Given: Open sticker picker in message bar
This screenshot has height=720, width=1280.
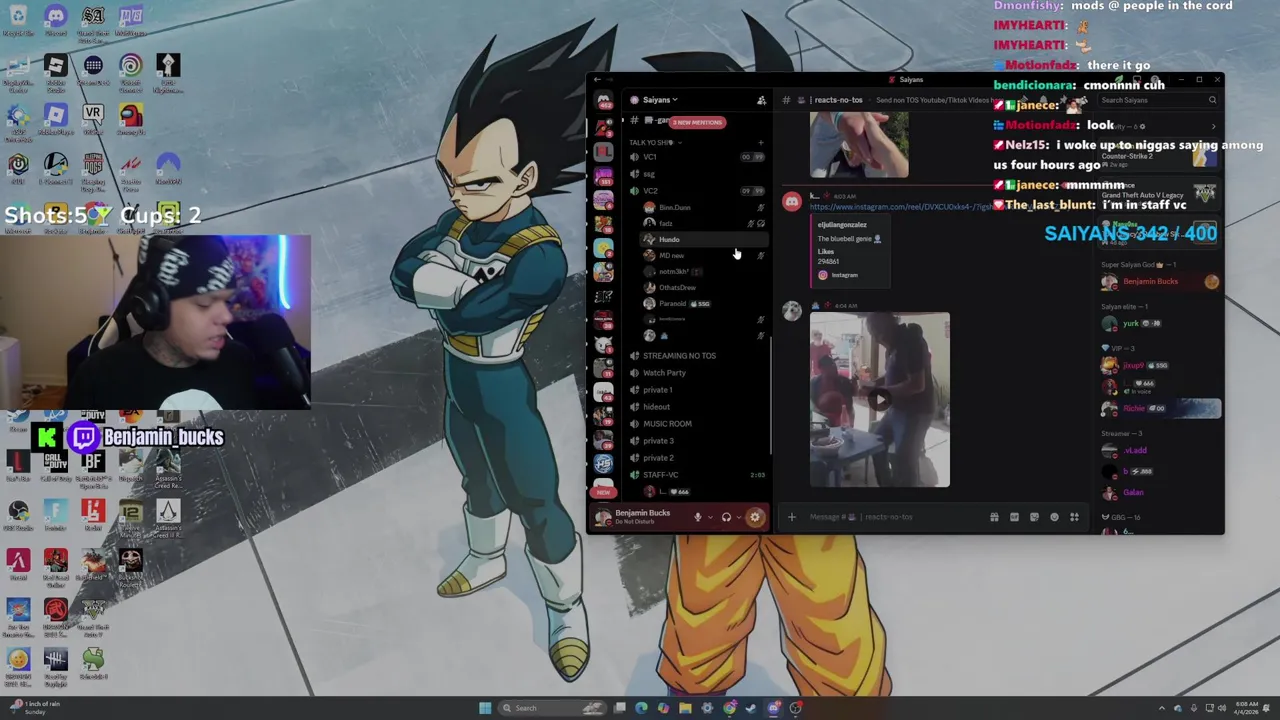Looking at the screenshot, I should 1034,517.
